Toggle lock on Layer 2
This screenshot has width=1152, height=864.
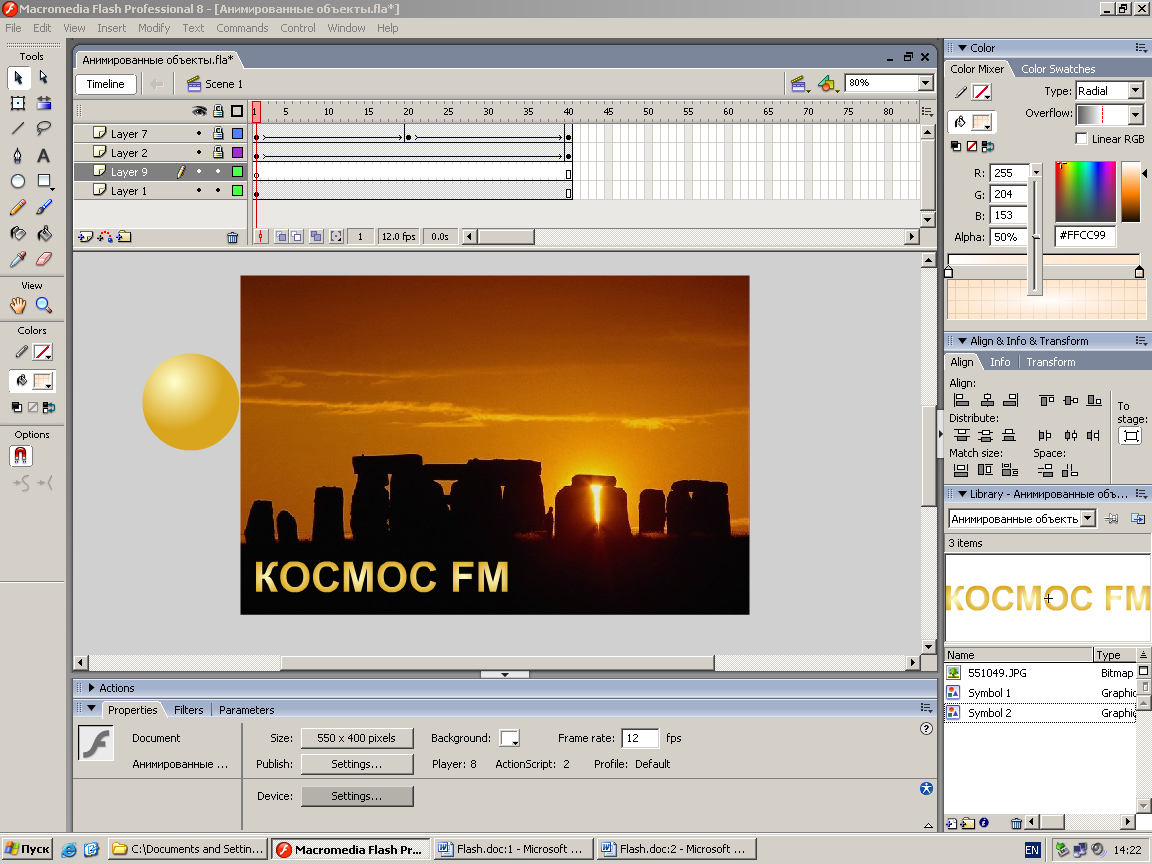click(218, 152)
